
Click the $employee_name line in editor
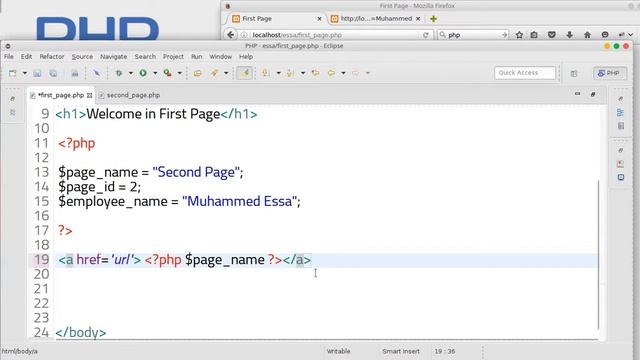pyautogui.click(x=179, y=201)
